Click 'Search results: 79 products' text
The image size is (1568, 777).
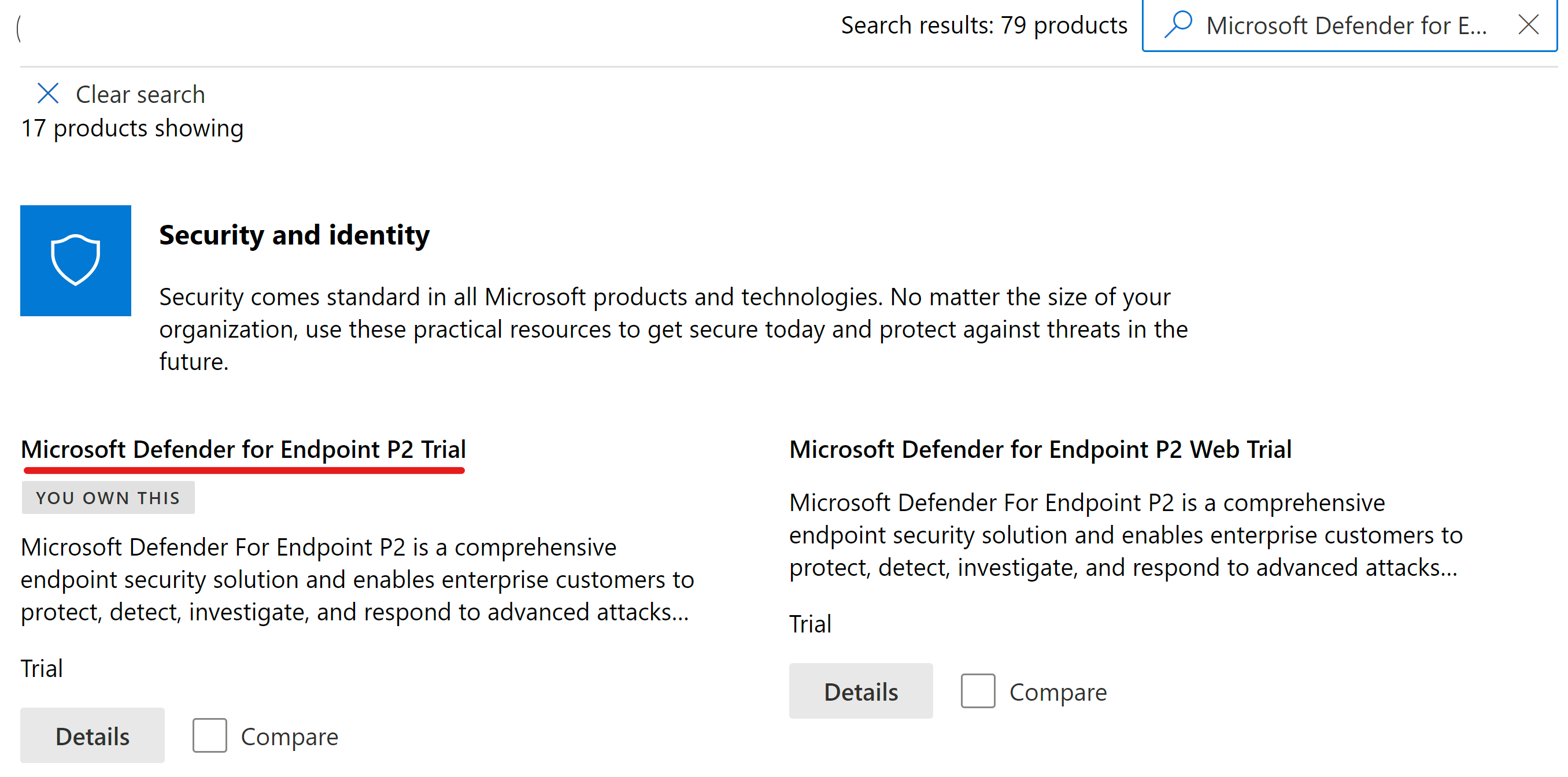click(983, 25)
